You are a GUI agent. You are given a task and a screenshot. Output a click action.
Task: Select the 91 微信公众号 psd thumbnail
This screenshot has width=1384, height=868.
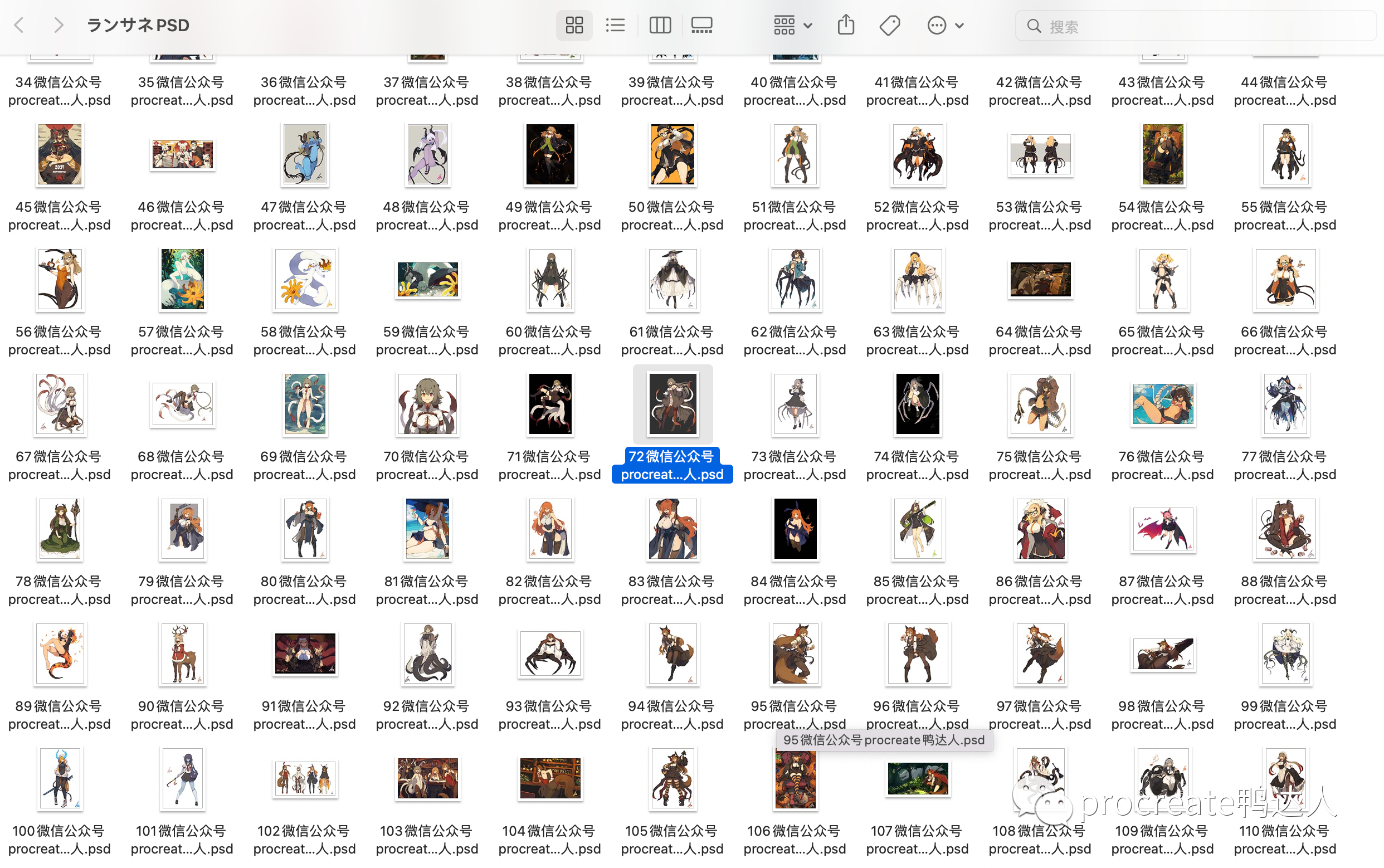click(305, 654)
